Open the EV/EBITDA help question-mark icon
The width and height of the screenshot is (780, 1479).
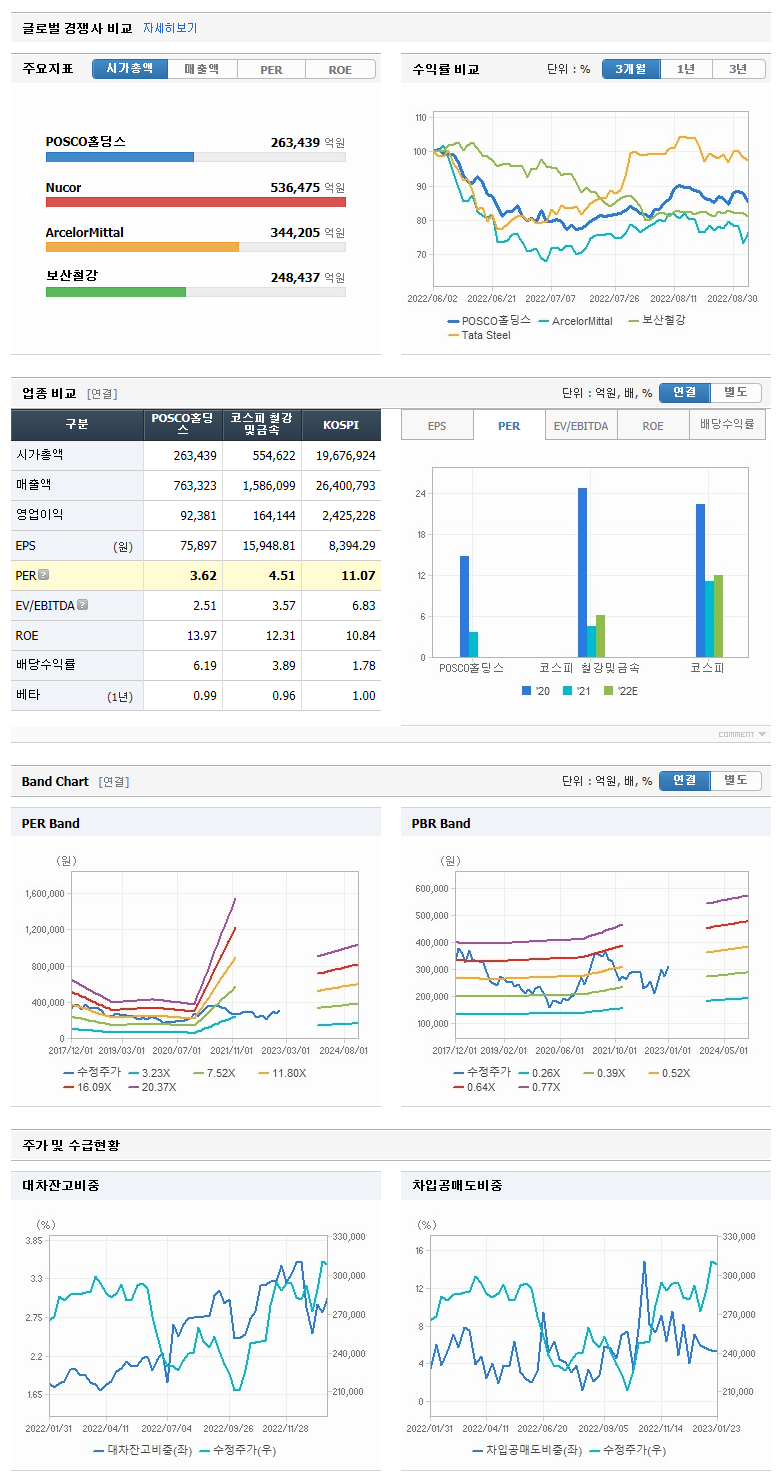pos(82,605)
